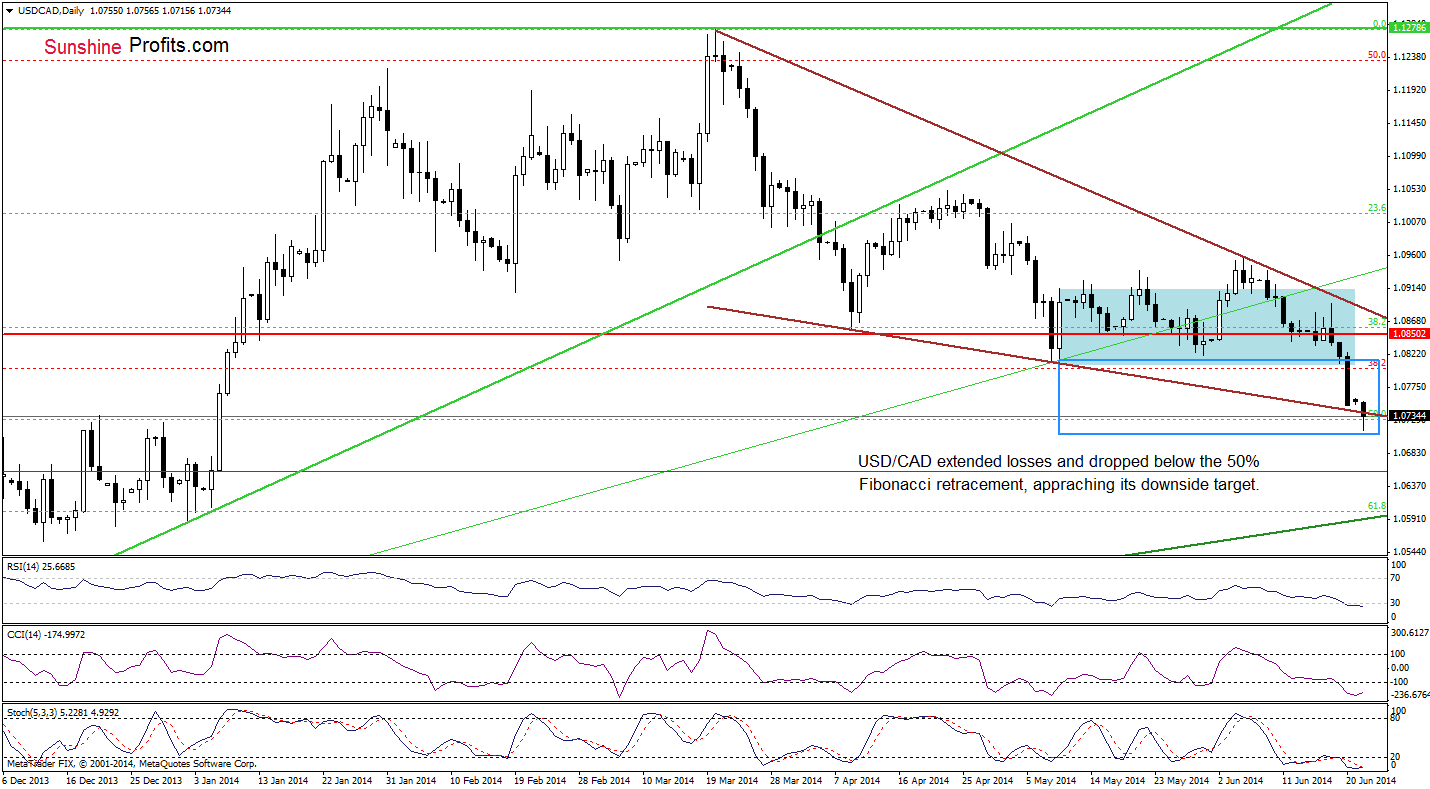Click price axis label 1.08680

[x=1408, y=320]
